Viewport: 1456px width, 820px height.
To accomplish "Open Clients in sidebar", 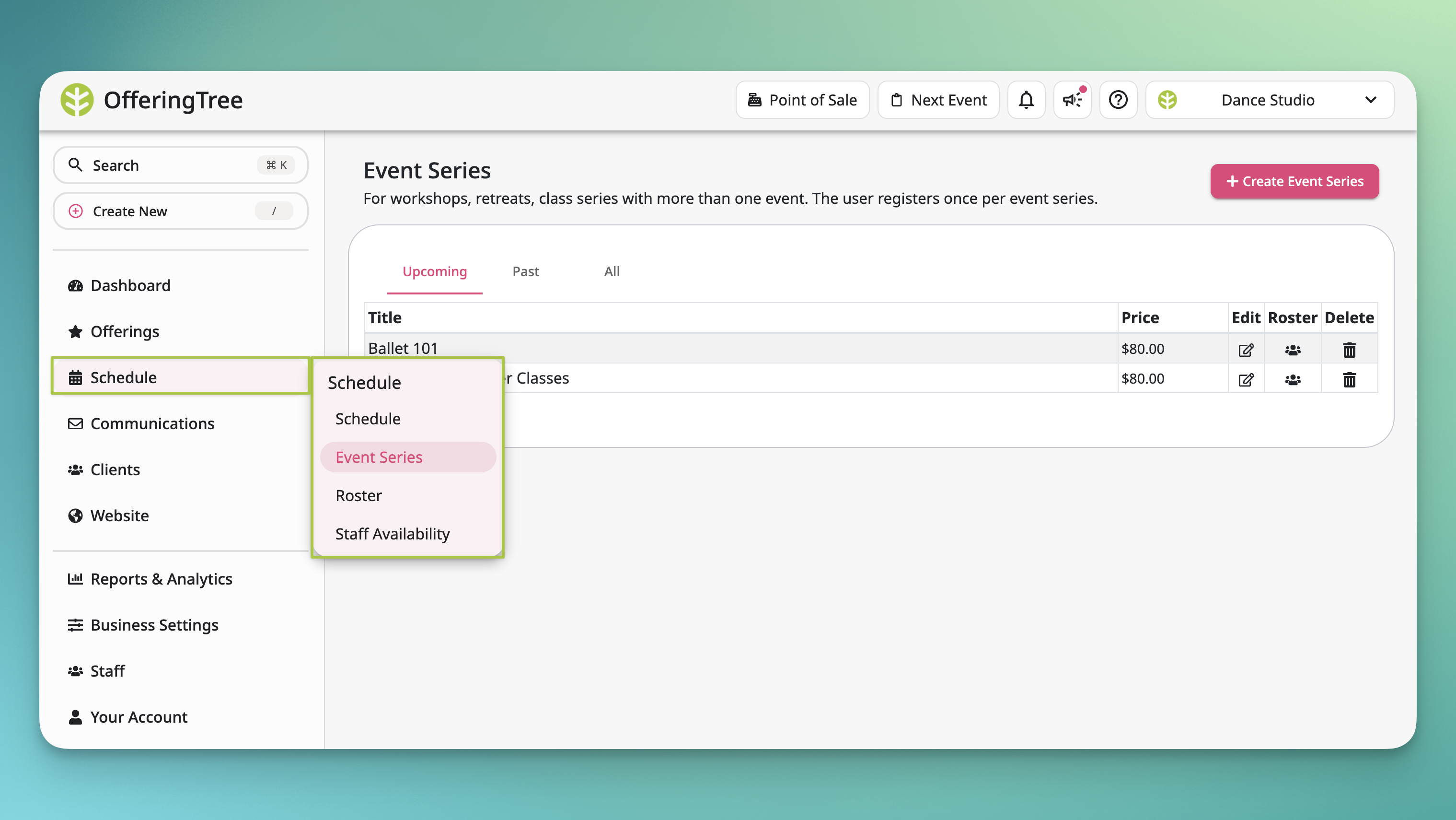I will pos(115,469).
